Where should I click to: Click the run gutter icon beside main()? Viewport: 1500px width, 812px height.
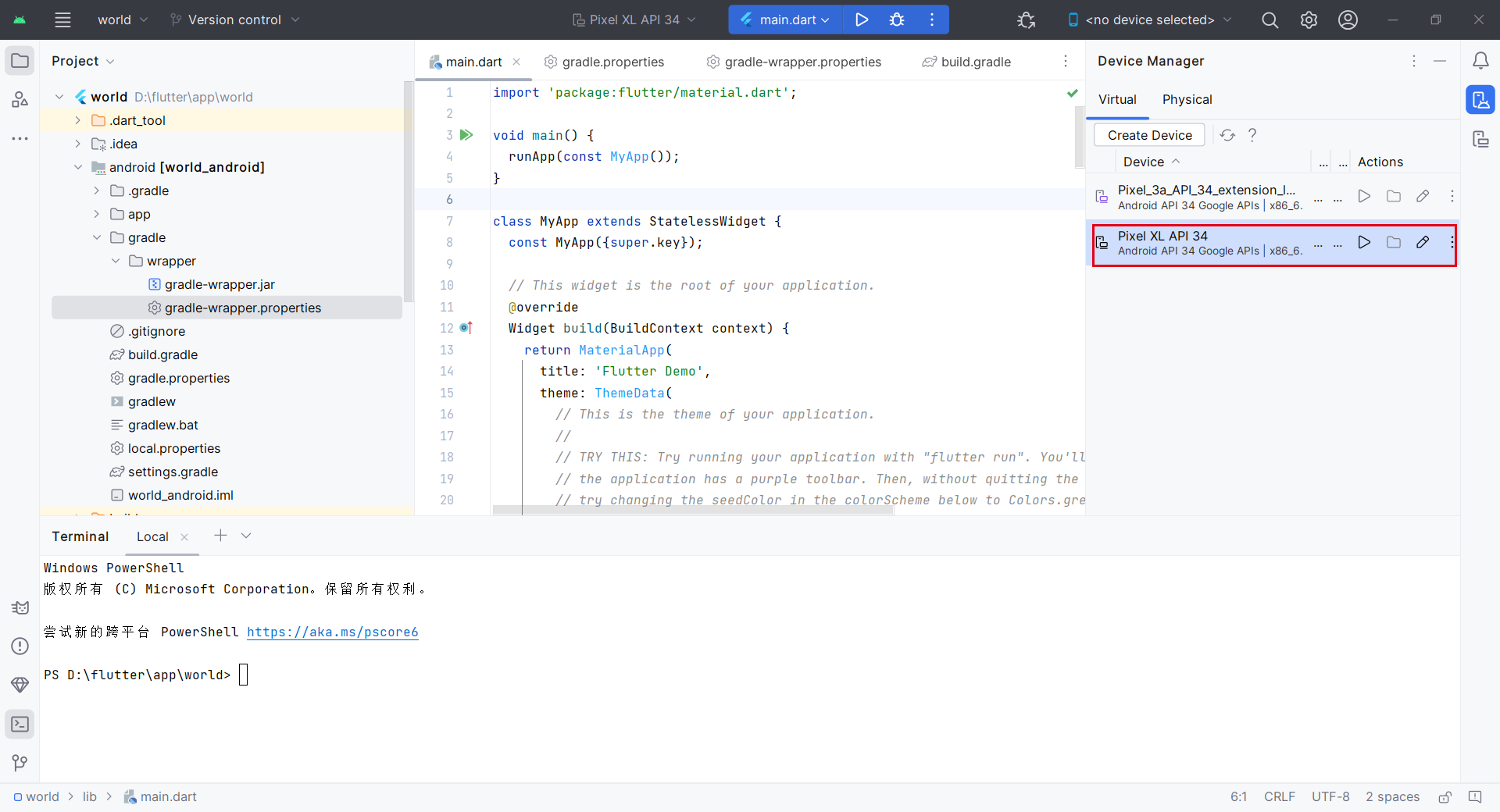pyautogui.click(x=466, y=135)
